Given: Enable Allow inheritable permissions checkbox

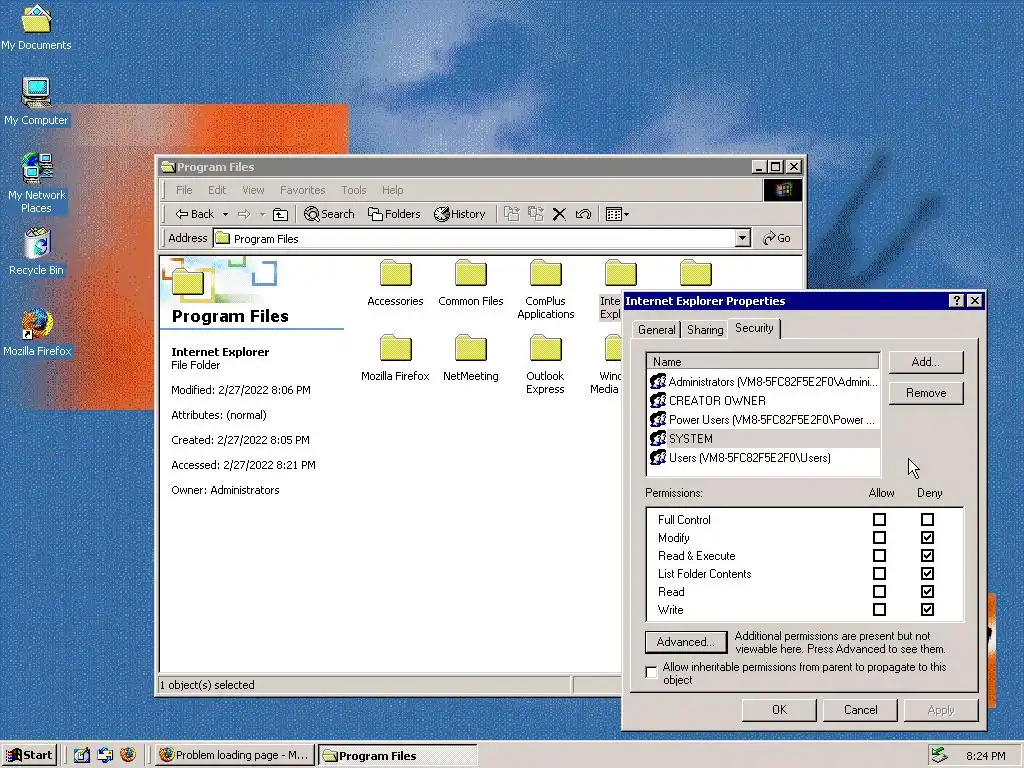Looking at the screenshot, I should tap(651, 672).
